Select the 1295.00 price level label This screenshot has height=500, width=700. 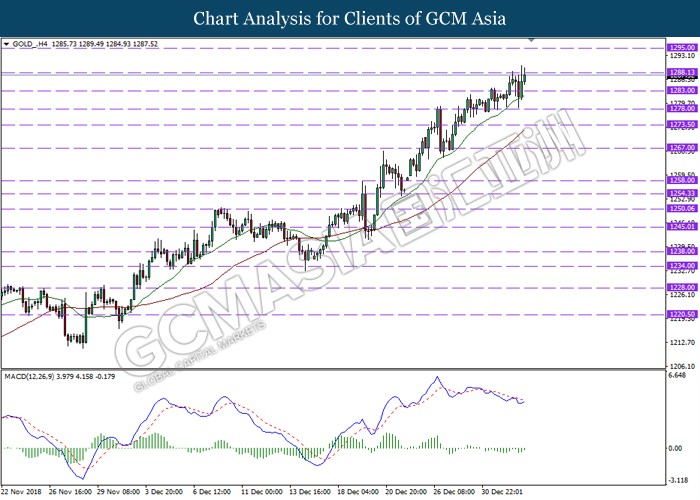tap(682, 48)
